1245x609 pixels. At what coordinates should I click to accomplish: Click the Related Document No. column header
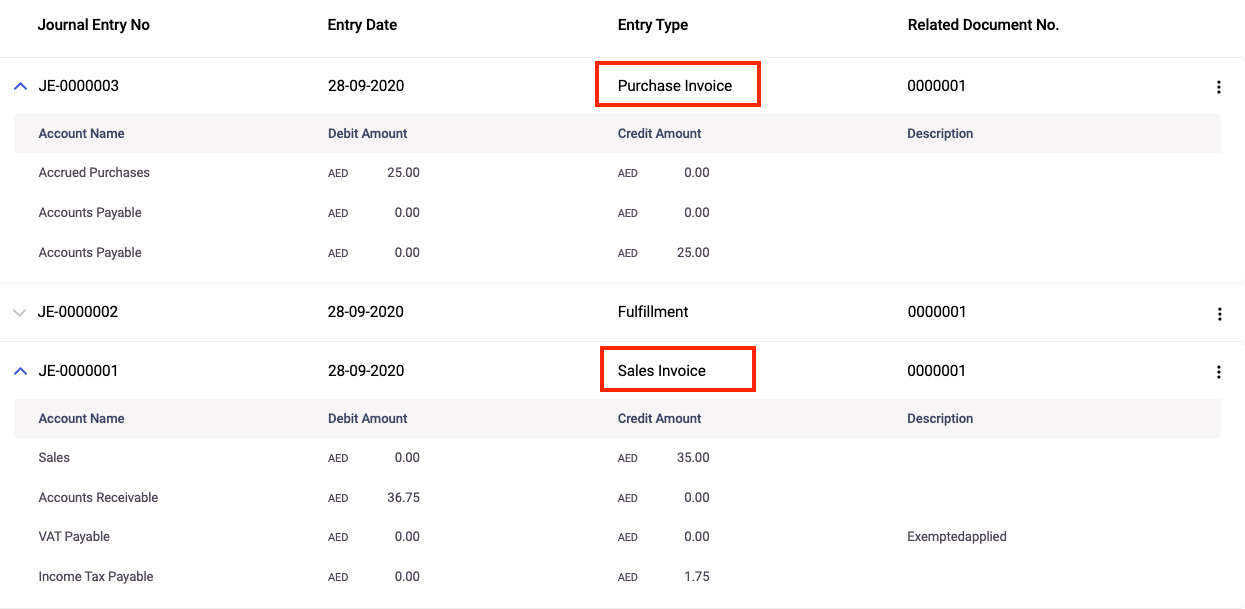pos(982,25)
